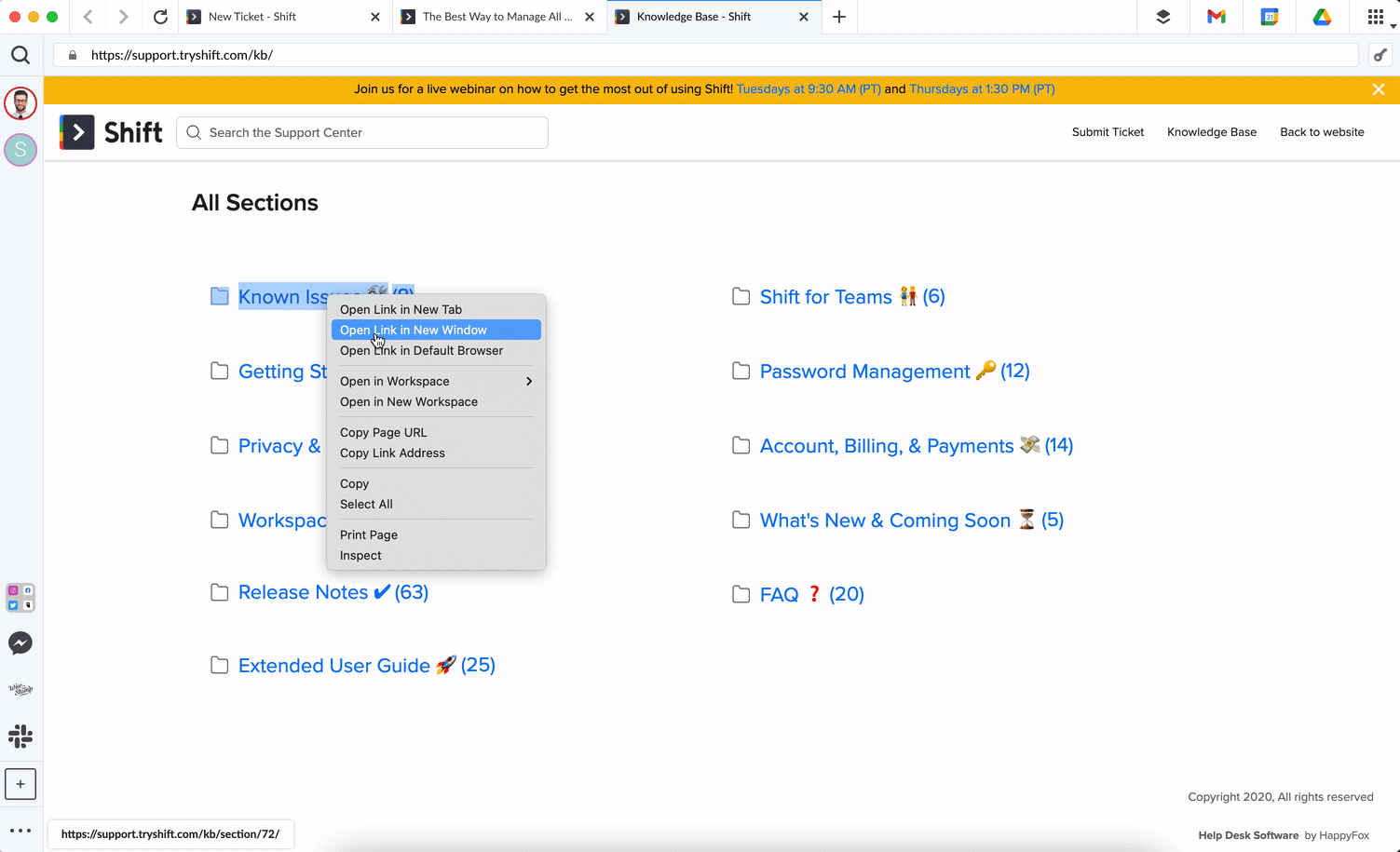The image size is (1400, 852).
Task: Open the social apps group icon
Action: [x=20, y=597]
